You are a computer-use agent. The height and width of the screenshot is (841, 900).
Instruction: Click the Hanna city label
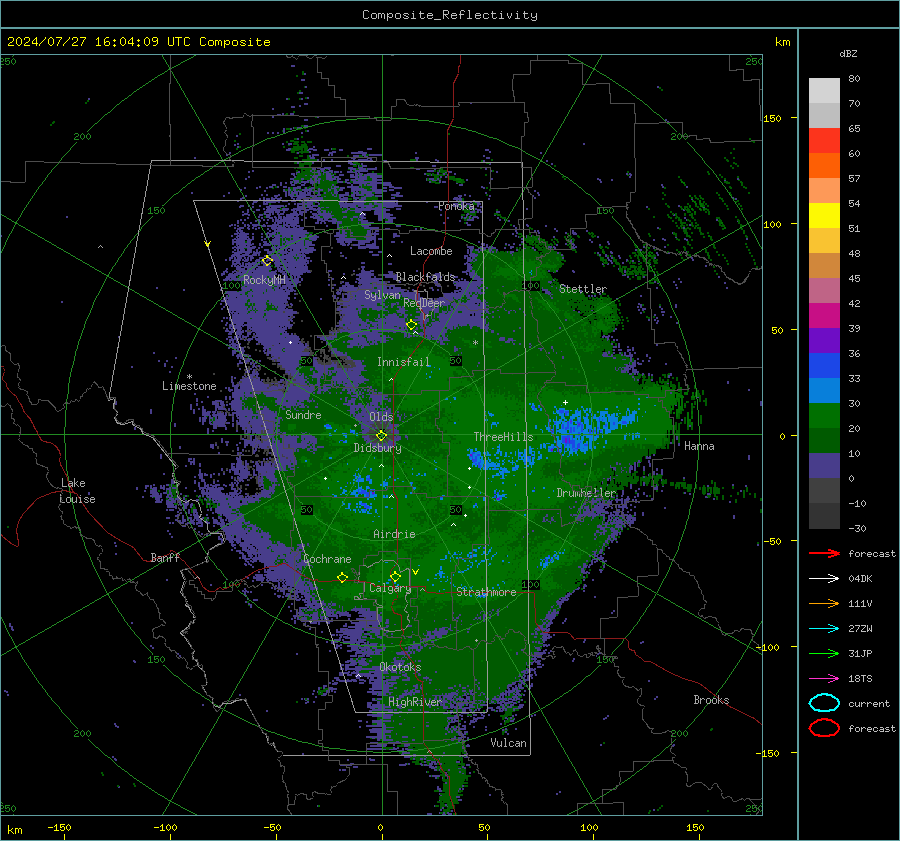699,446
